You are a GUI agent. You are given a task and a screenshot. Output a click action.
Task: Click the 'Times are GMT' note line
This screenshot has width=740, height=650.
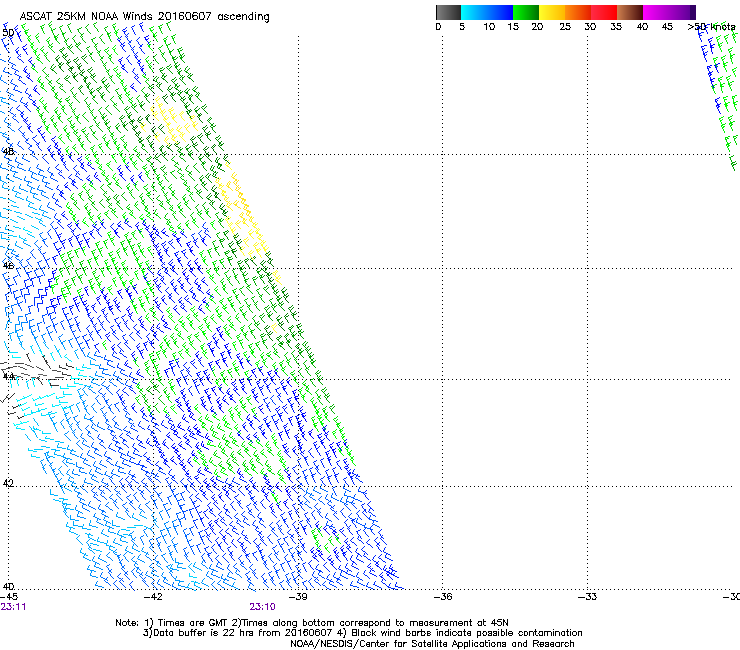tap(312, 623)
